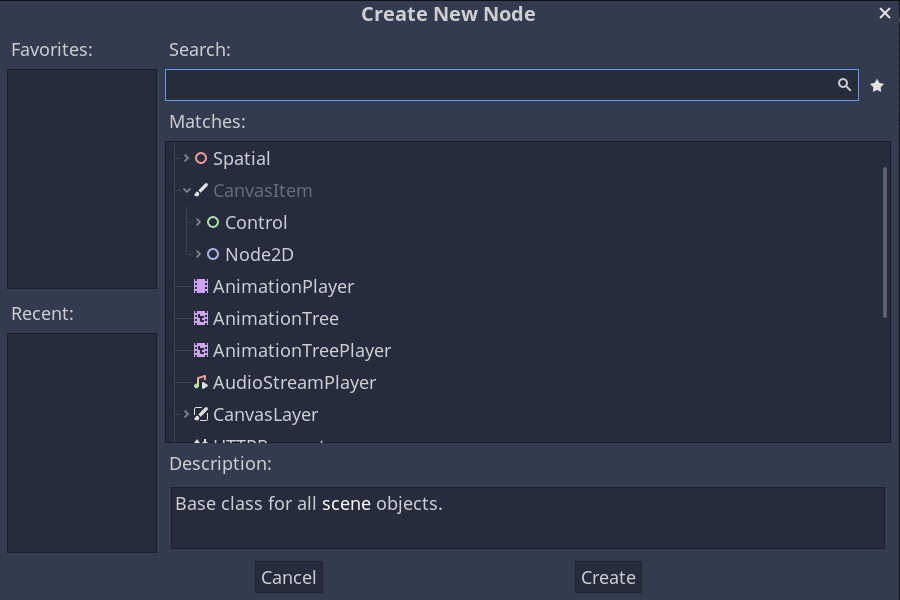The width and height of the screenshot is (900, 600).
Task: Expand the CanvasLayer branch
Action: click(184, 414)
